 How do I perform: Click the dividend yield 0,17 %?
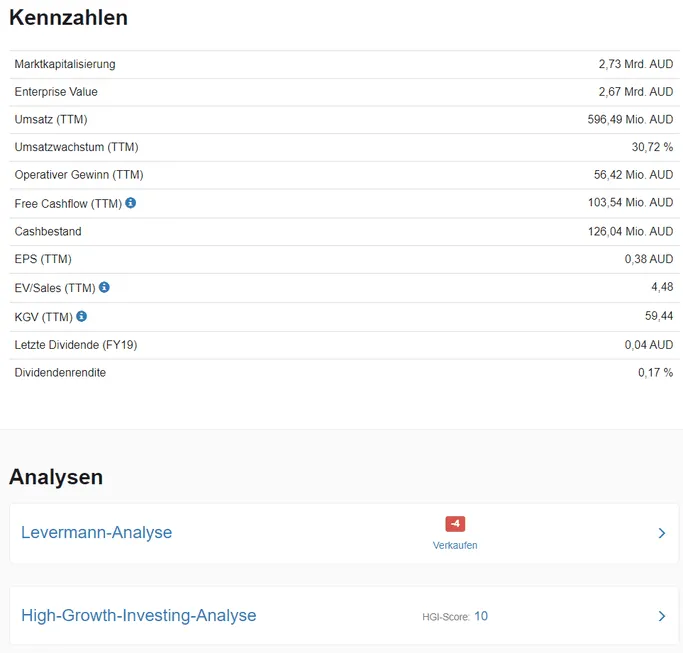click(656, 372)
